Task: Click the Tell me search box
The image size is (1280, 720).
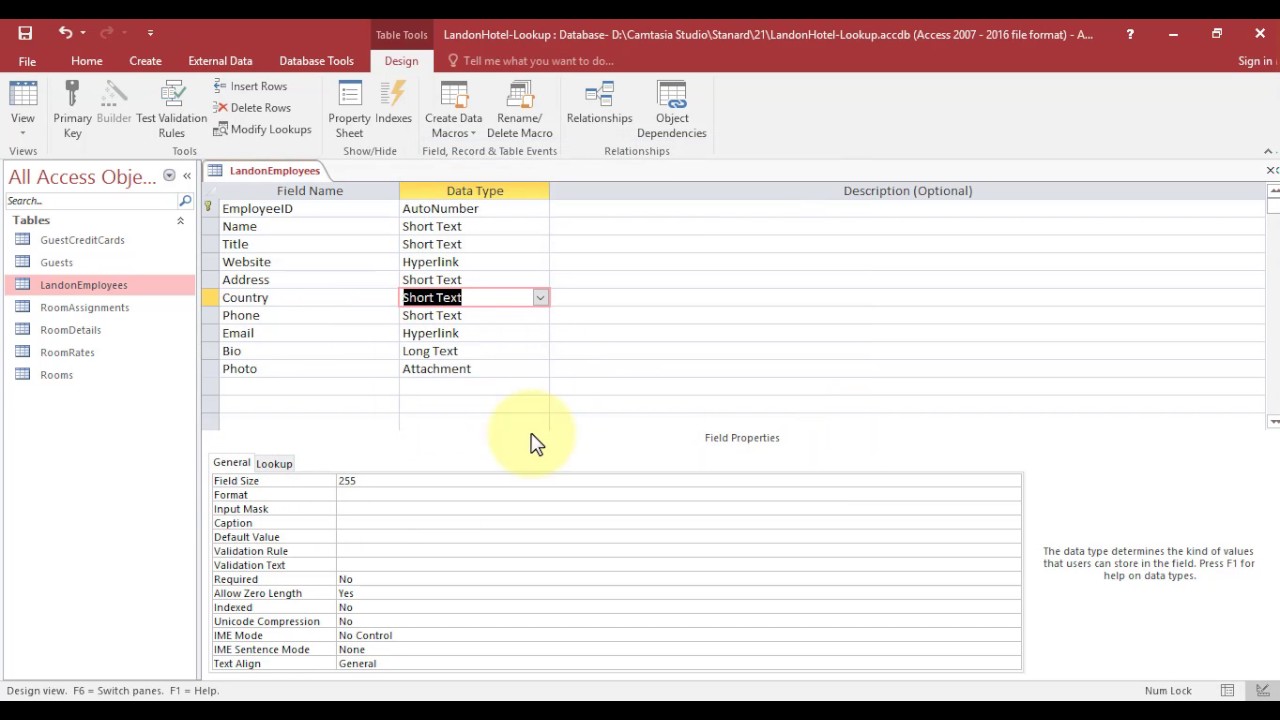Action: [538, 61]
